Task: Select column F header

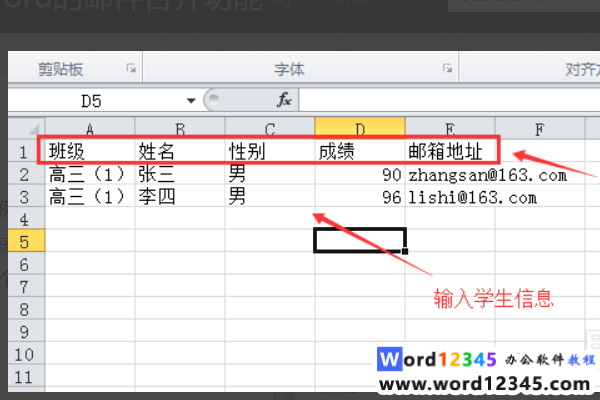Action: pos(540,129)
